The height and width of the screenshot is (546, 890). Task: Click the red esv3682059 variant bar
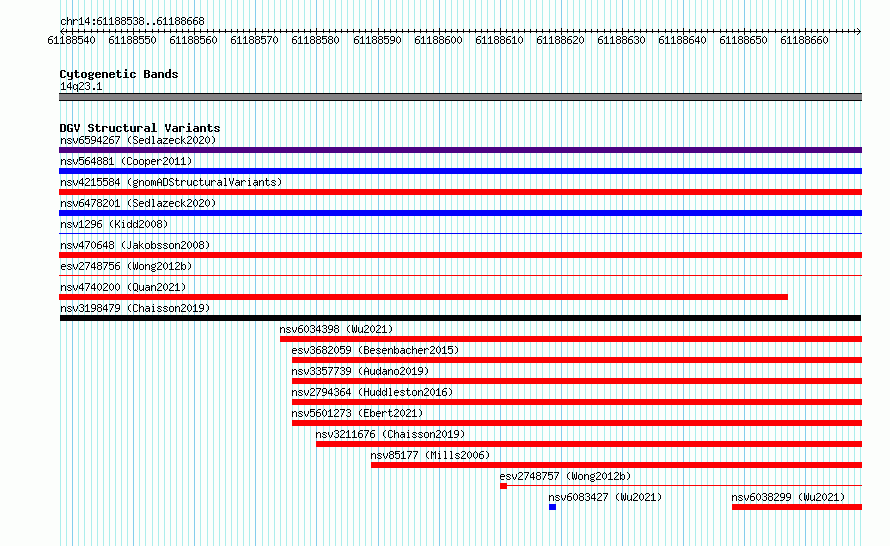577,360
